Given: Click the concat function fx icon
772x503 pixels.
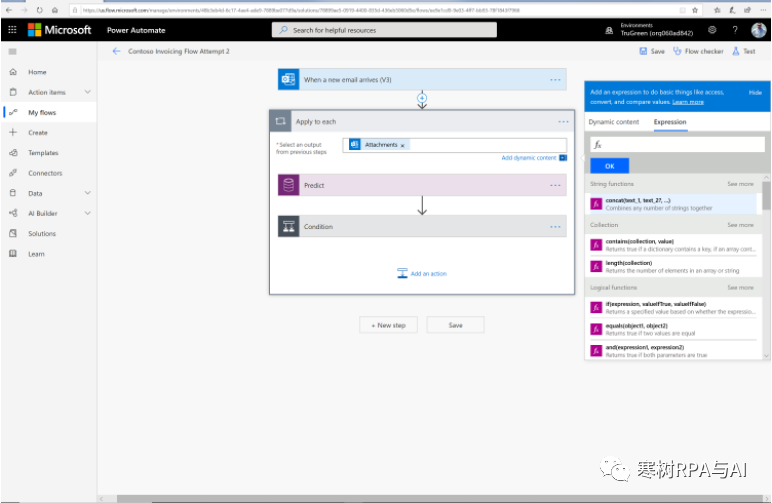Looking at the screenshot, I should pos(596,204).
